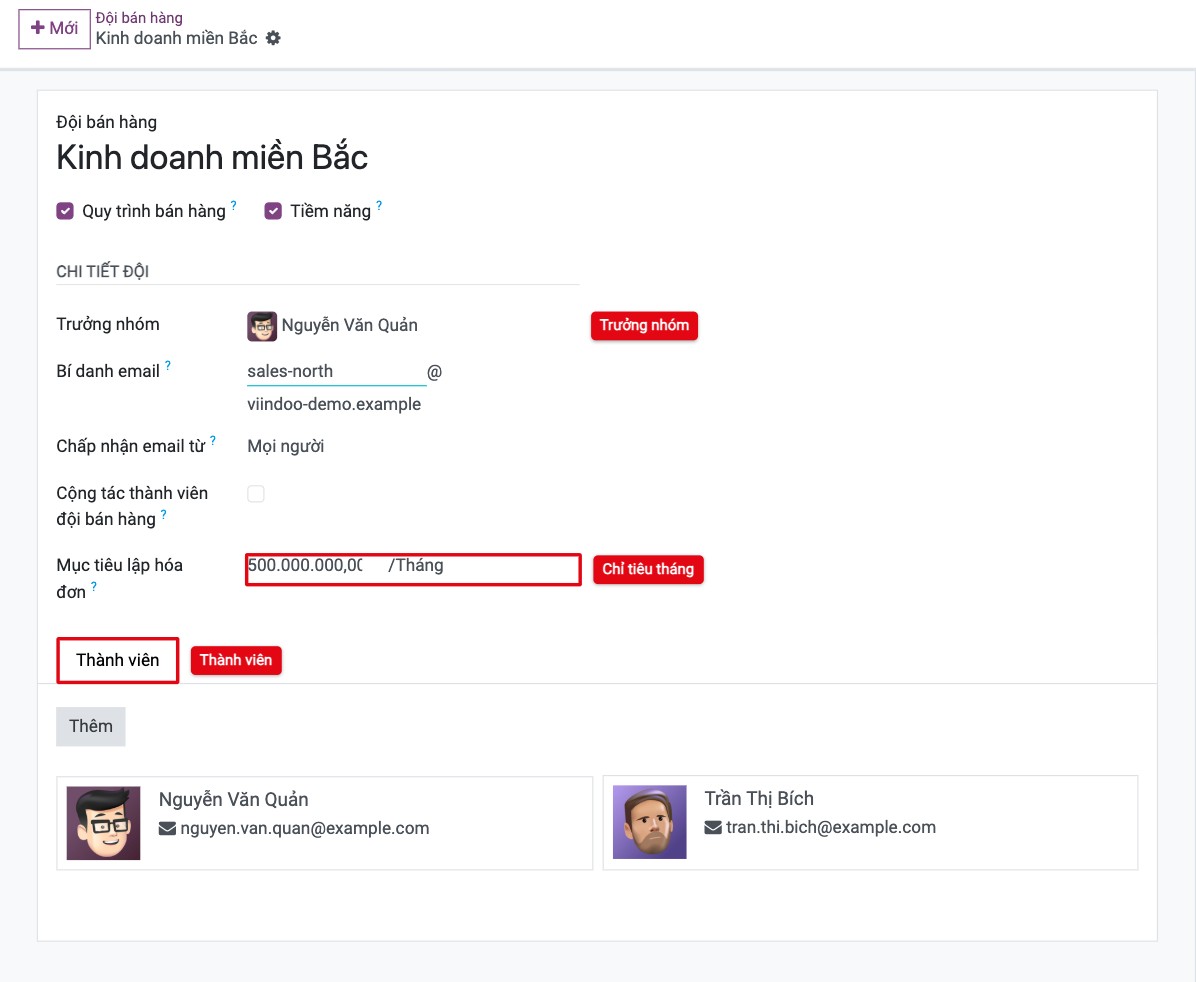
Task: Click Nguyễn Văn Quản team leader avatar
Action: pos(262,326)
